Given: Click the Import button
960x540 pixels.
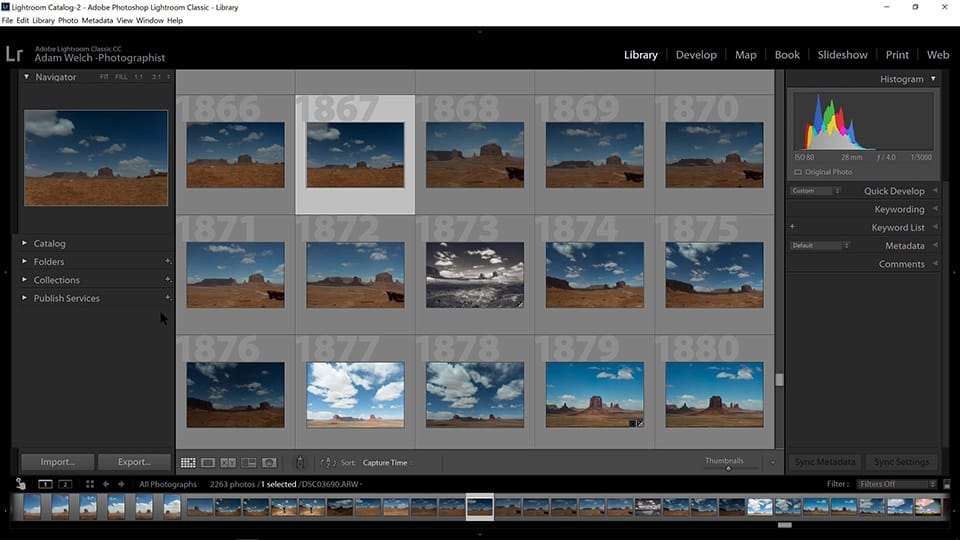Looking at the screenshot, I should coord(58,462).
